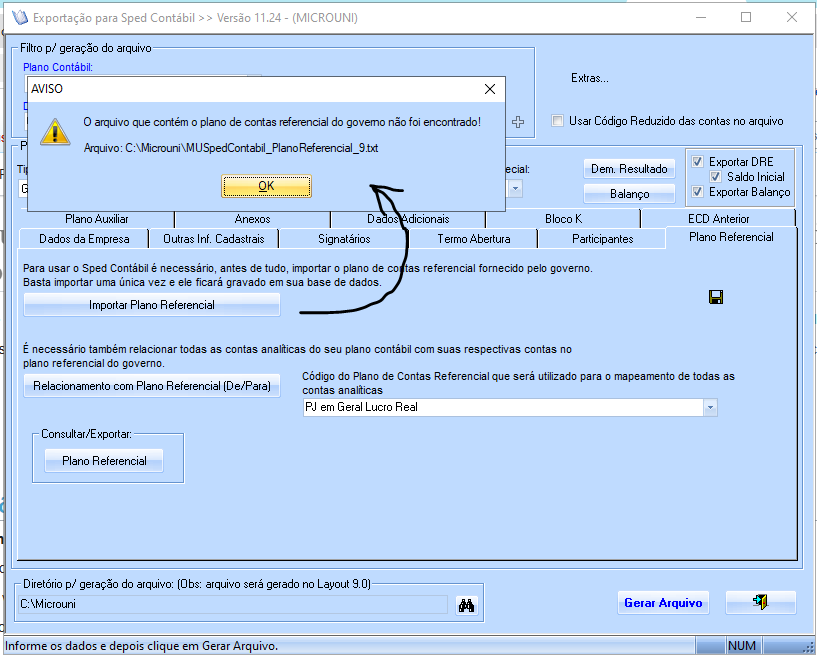This screenshot has width=817, height=657.
Task: Minimize the Exportação para Sped Contábil window
Action: [x=701, y=17]
